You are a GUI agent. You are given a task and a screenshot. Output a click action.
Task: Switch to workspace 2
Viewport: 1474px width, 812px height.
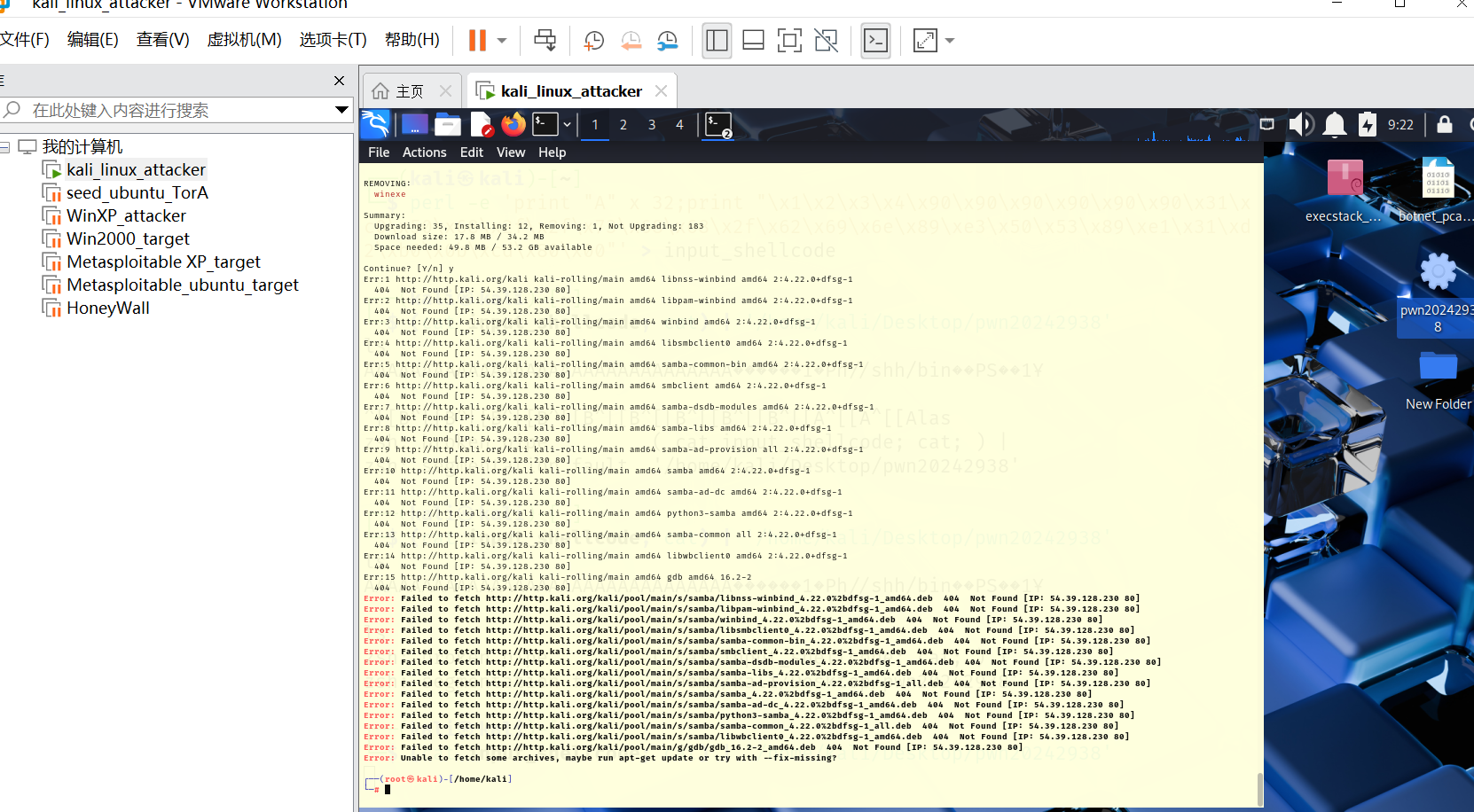(623, 125)
